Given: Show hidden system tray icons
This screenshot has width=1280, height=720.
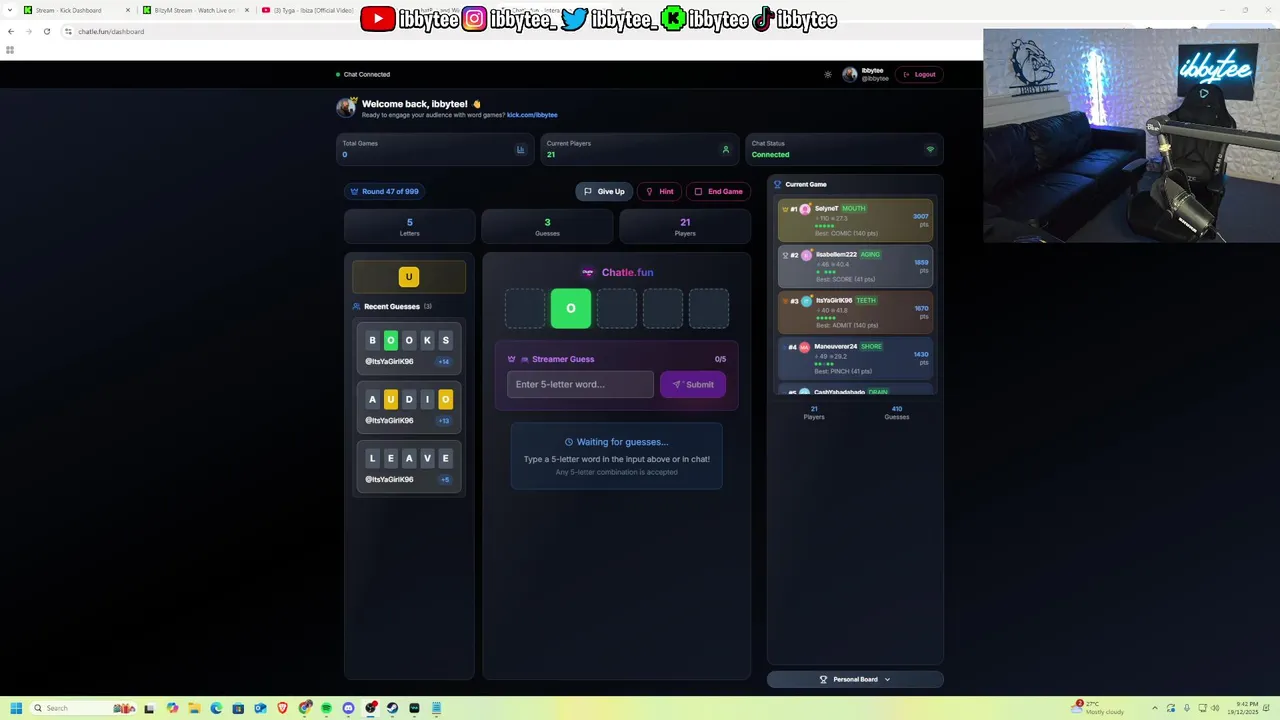Looking at the screenshot, I should 1154,708.
